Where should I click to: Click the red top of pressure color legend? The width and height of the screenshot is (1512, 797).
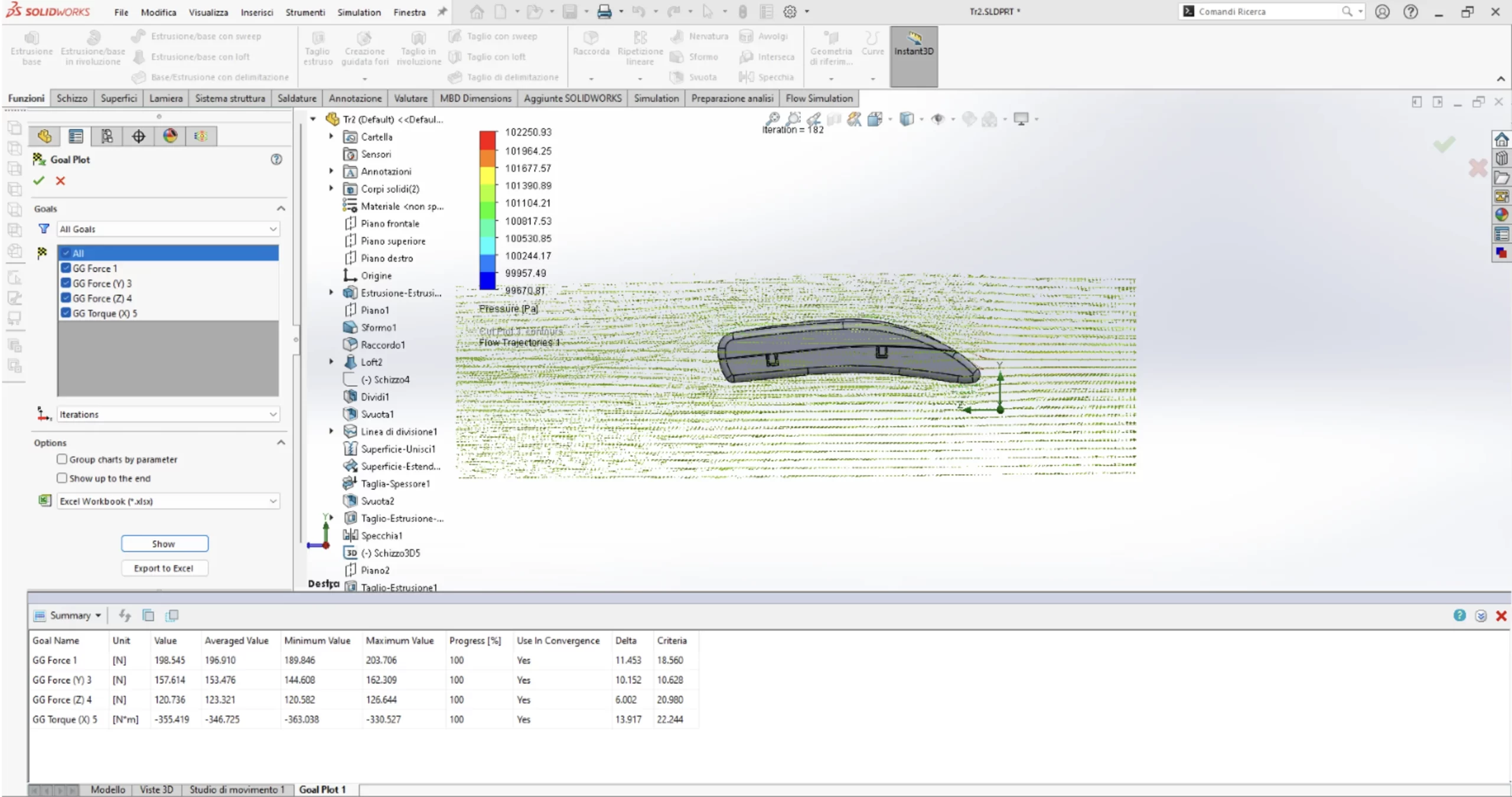[x=487, y=139]
